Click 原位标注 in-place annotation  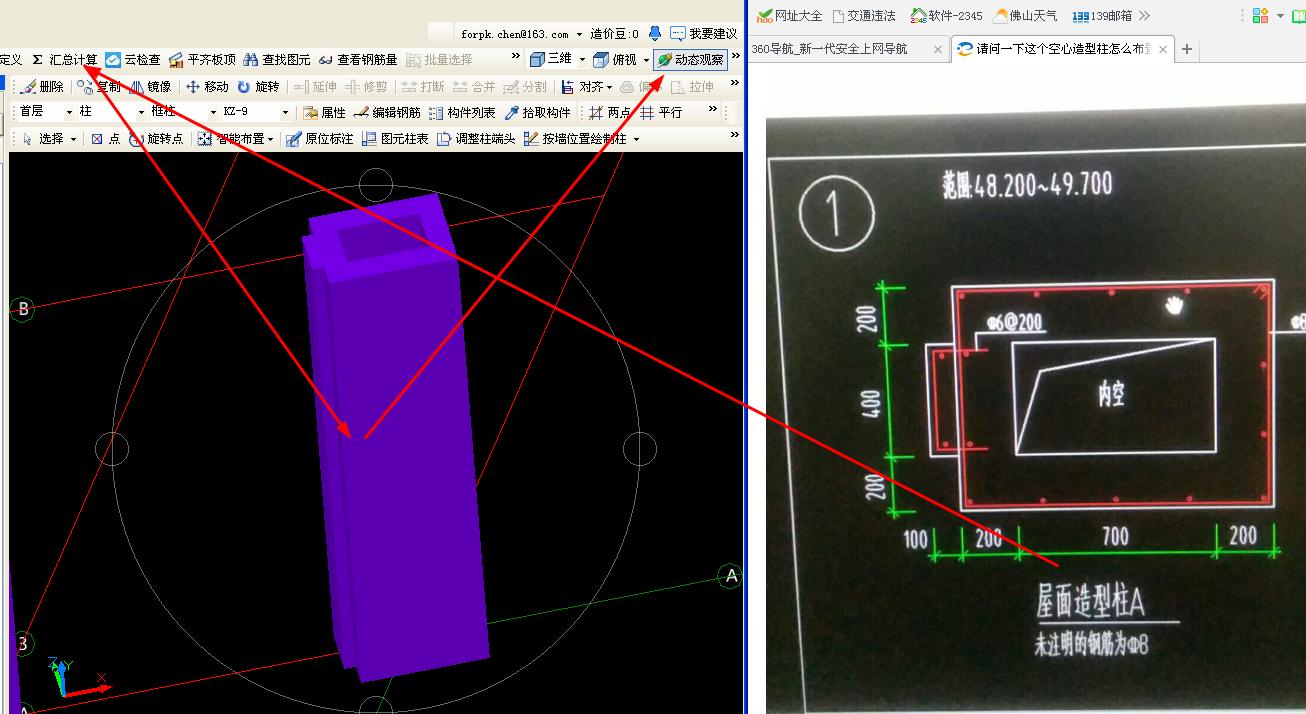319,139
